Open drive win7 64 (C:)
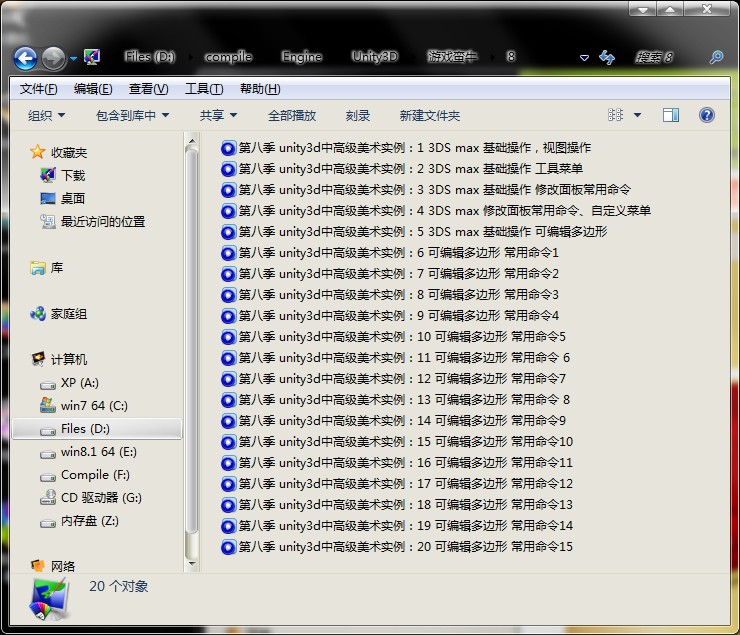The width and height of the screenshot is (740, 635). click(84, 406)
